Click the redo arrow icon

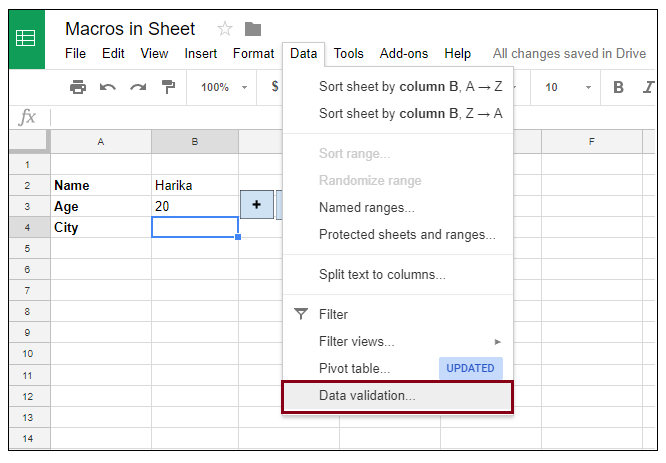click(138, 87)
